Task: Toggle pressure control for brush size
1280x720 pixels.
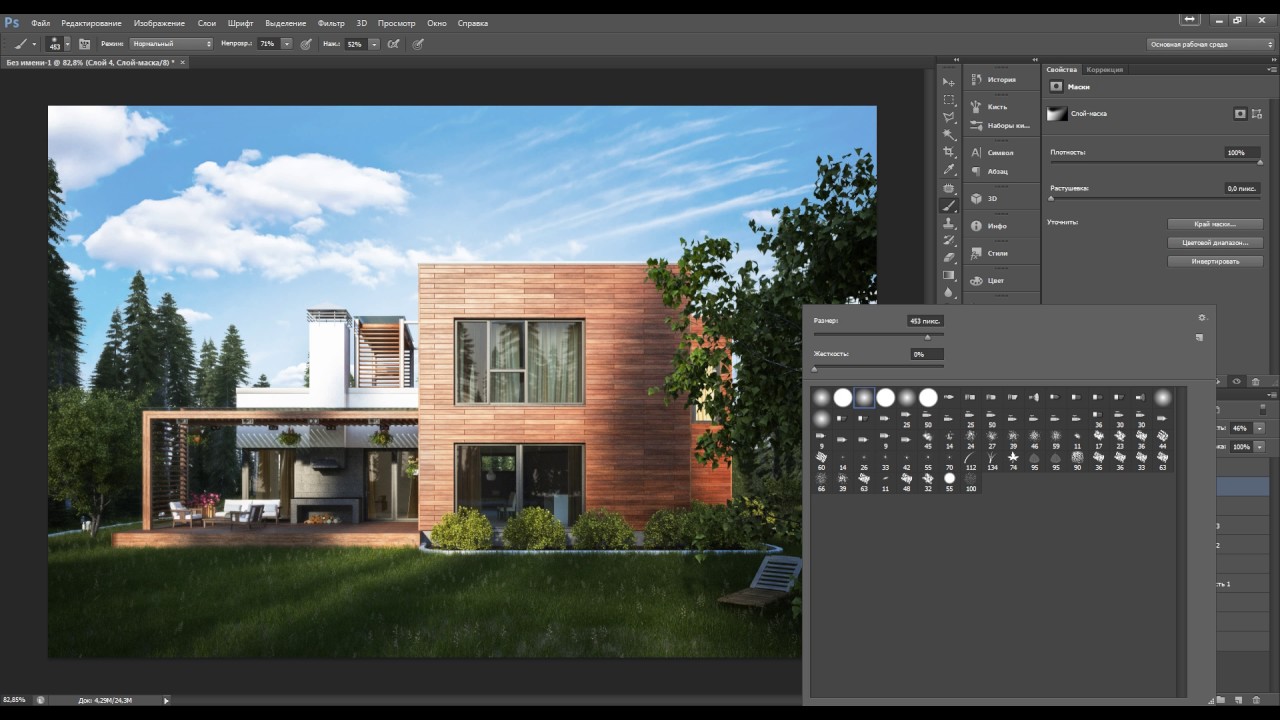Action: (x=418, y=44)
